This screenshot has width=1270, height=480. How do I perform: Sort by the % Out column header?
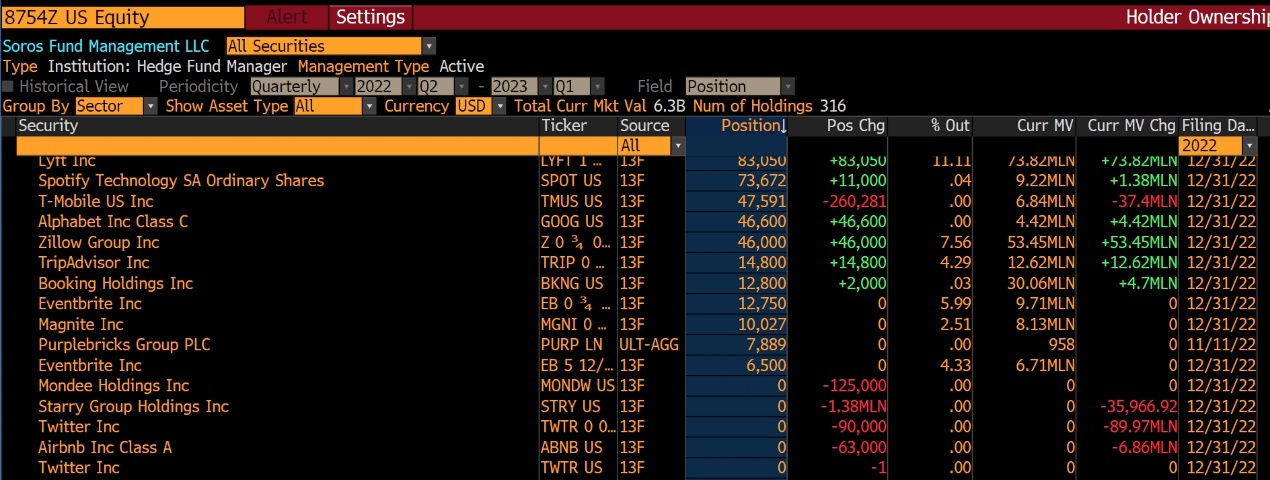[x=930, y=126]
